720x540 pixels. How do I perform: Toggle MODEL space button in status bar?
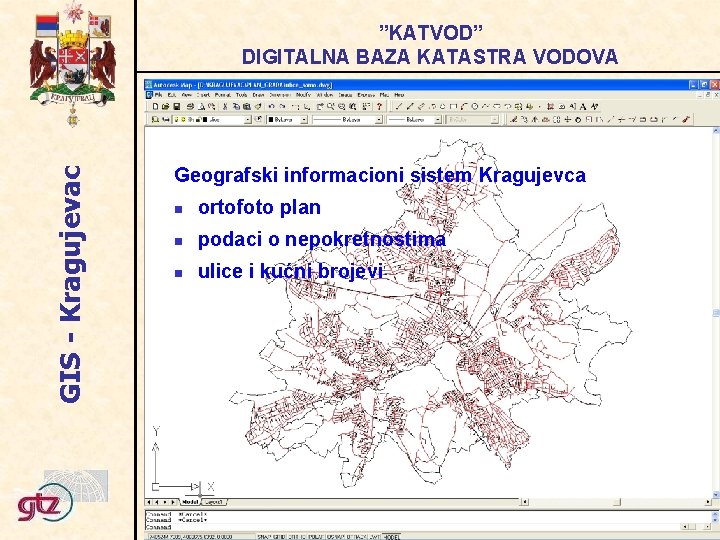point(392,537)
